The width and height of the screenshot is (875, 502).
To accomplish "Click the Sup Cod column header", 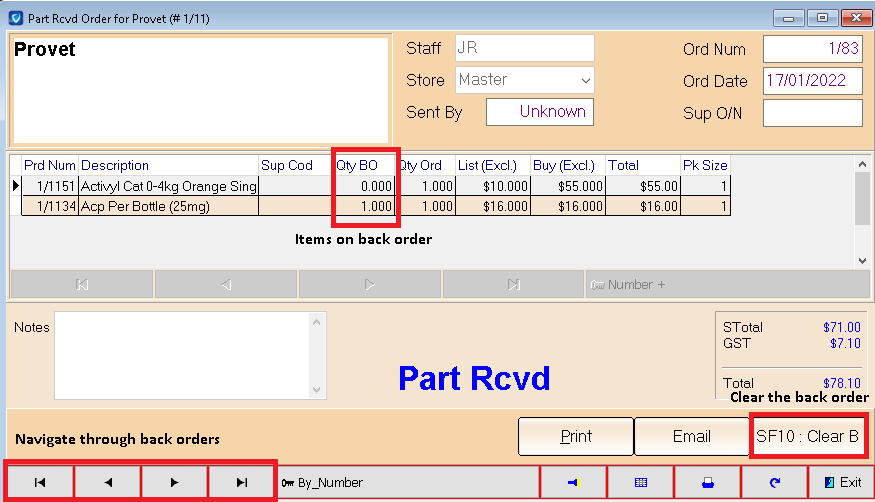I will pyautogui.click(x=295, y=166).
